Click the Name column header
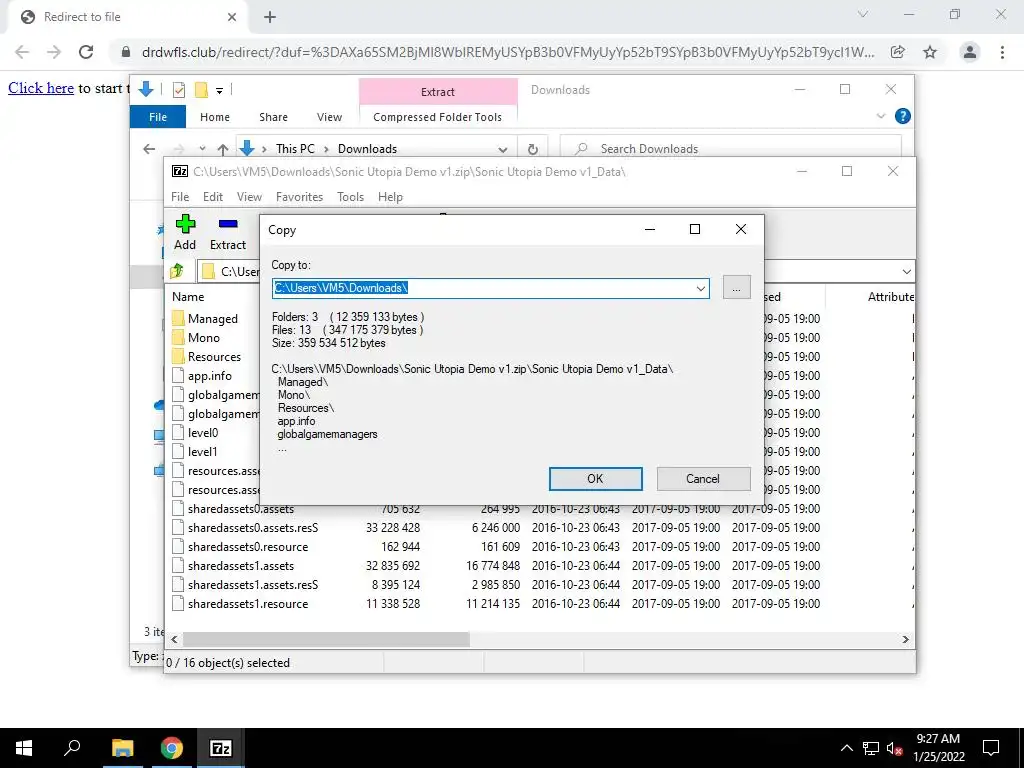The image size is (1024, 768). [188, 296]
